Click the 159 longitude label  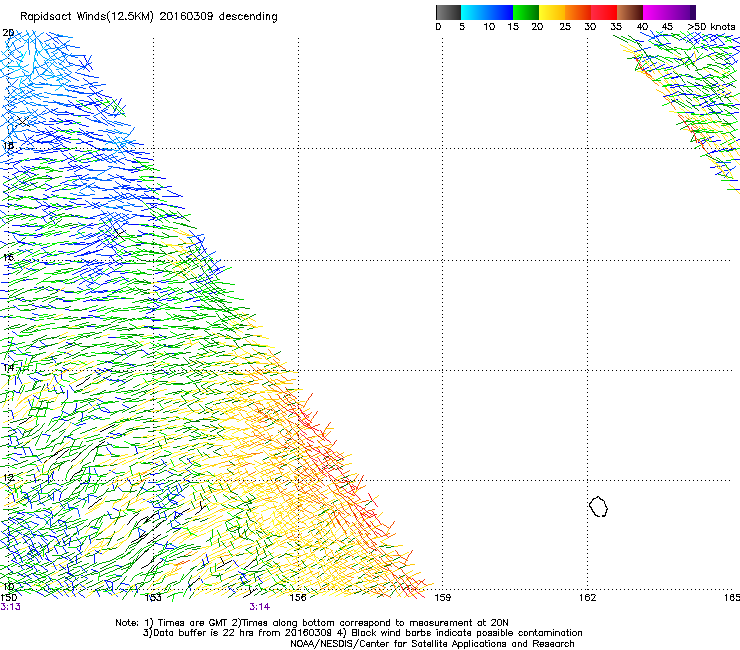tap(442, 598)
